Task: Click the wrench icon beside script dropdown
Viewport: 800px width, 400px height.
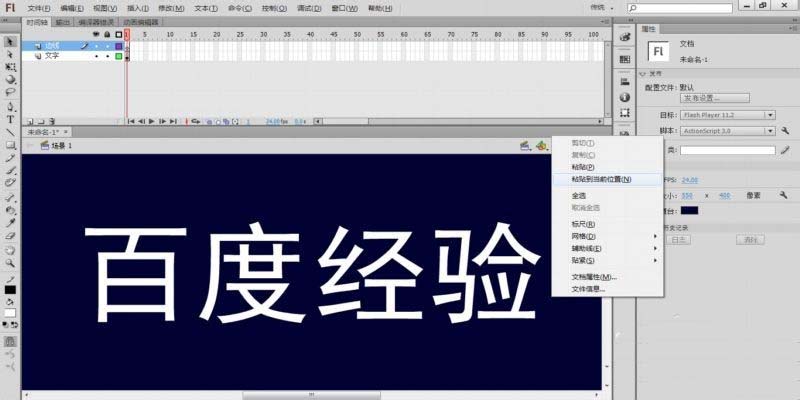Action: pos(785,131)
